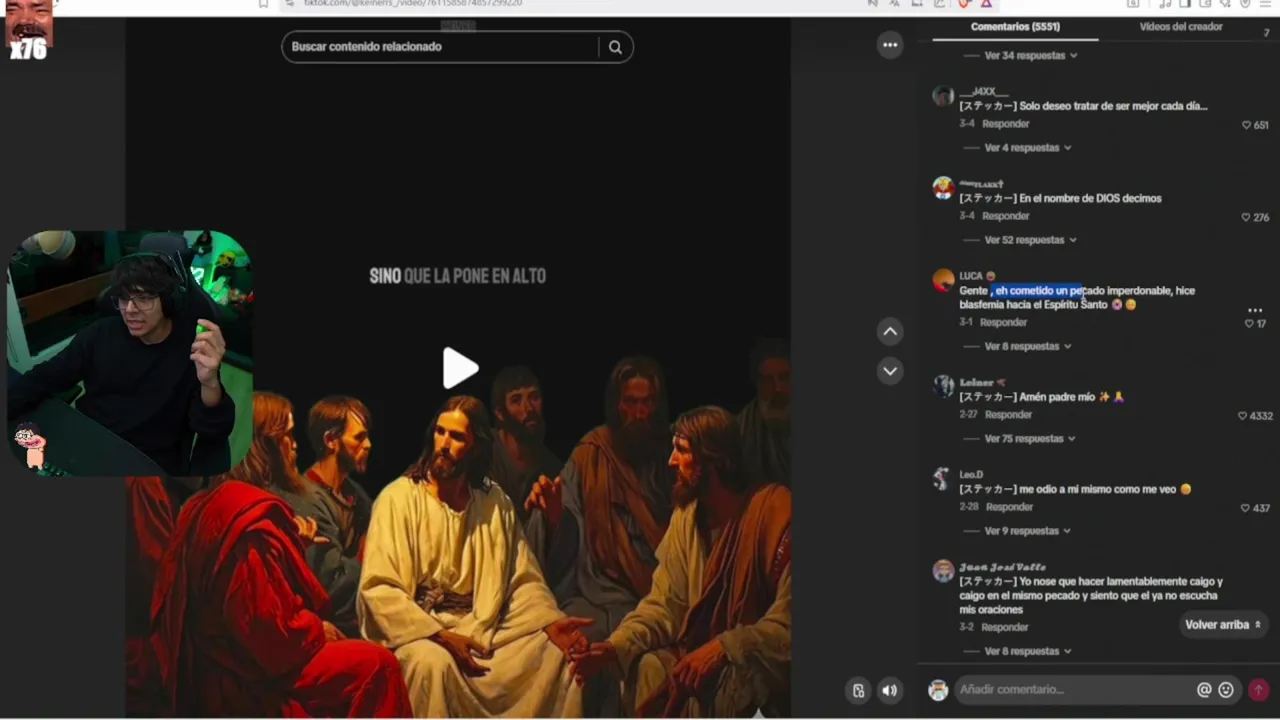Go to next video with the down arrow
The height and width of the screenshot is (720, 1280).
pyautogui.click(x=890, y=371)
